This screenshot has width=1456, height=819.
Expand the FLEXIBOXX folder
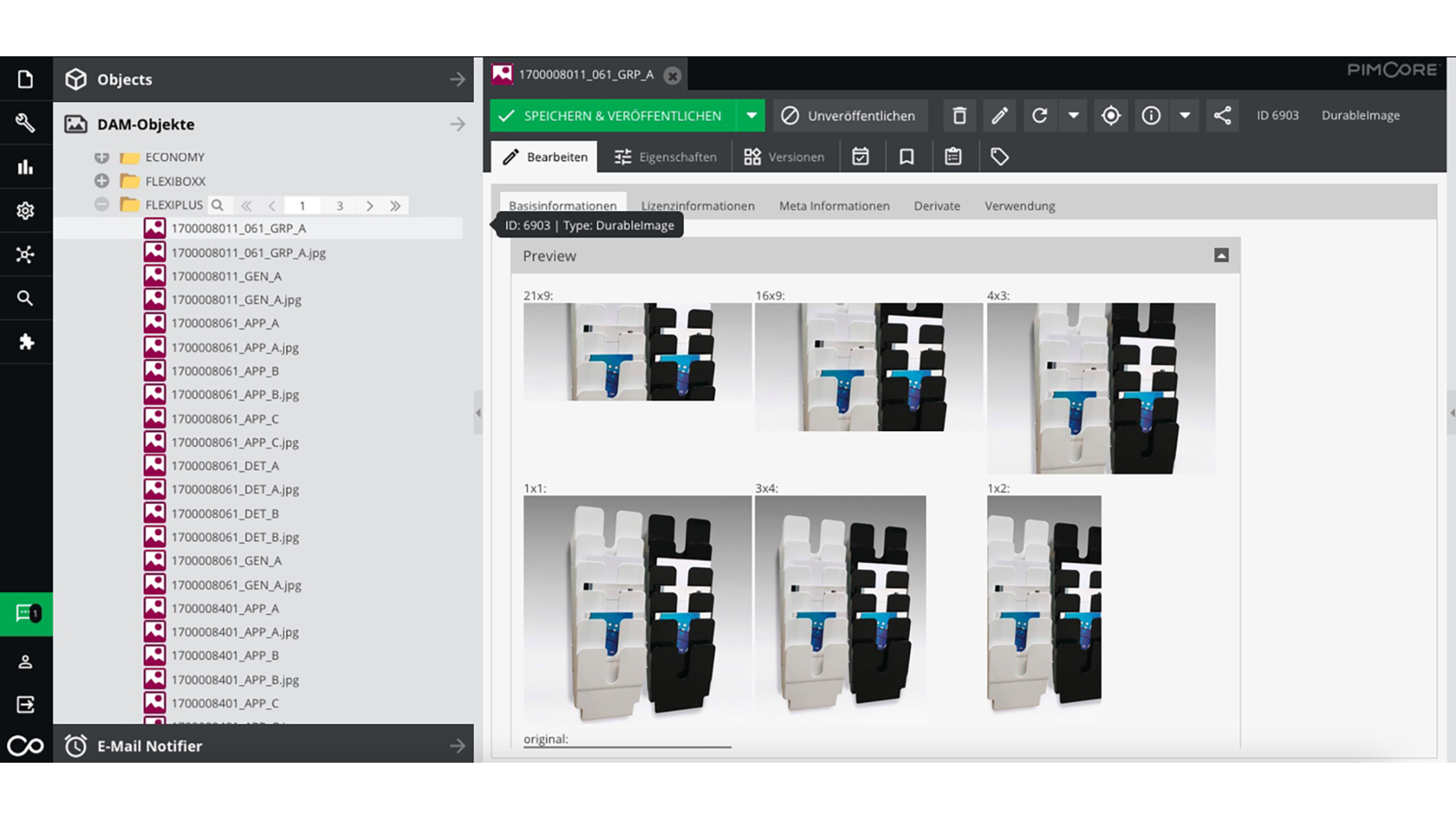(x=102, y=180)
